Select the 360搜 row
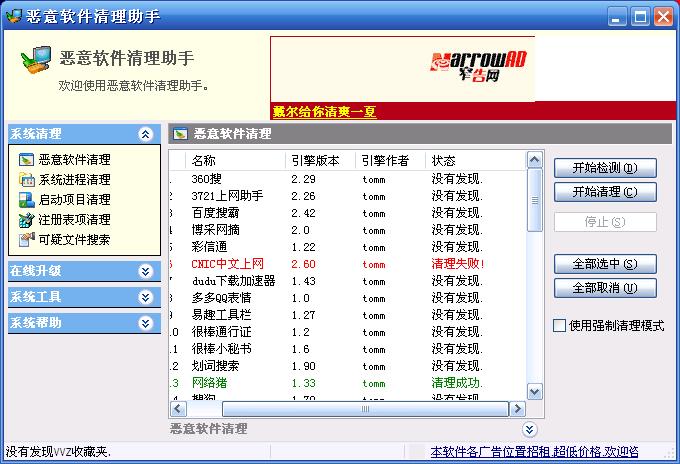Image resolution: width=680 pixels, height=464 pixels. pos(347,179)
